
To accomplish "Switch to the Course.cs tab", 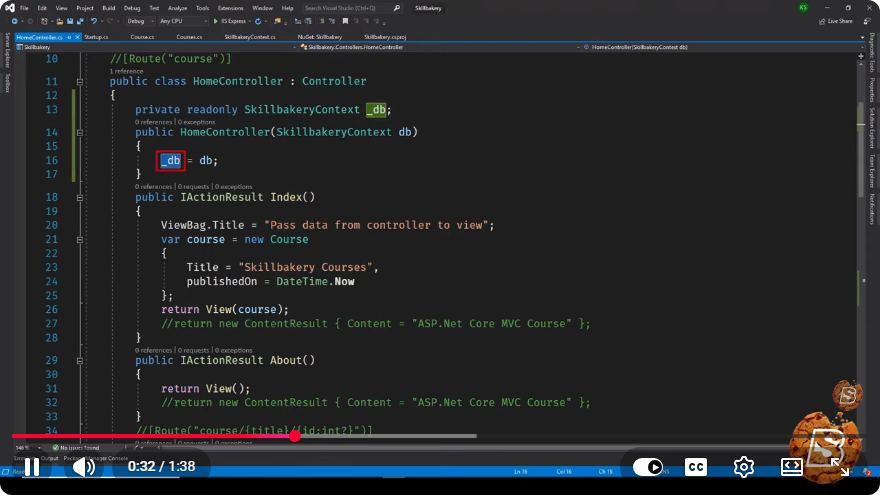I will [x=142, y=37].
